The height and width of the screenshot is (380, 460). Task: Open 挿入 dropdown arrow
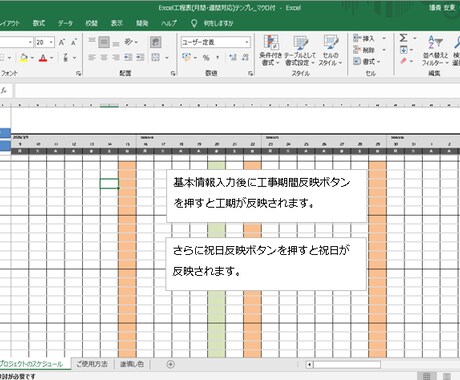pos(384,39)
